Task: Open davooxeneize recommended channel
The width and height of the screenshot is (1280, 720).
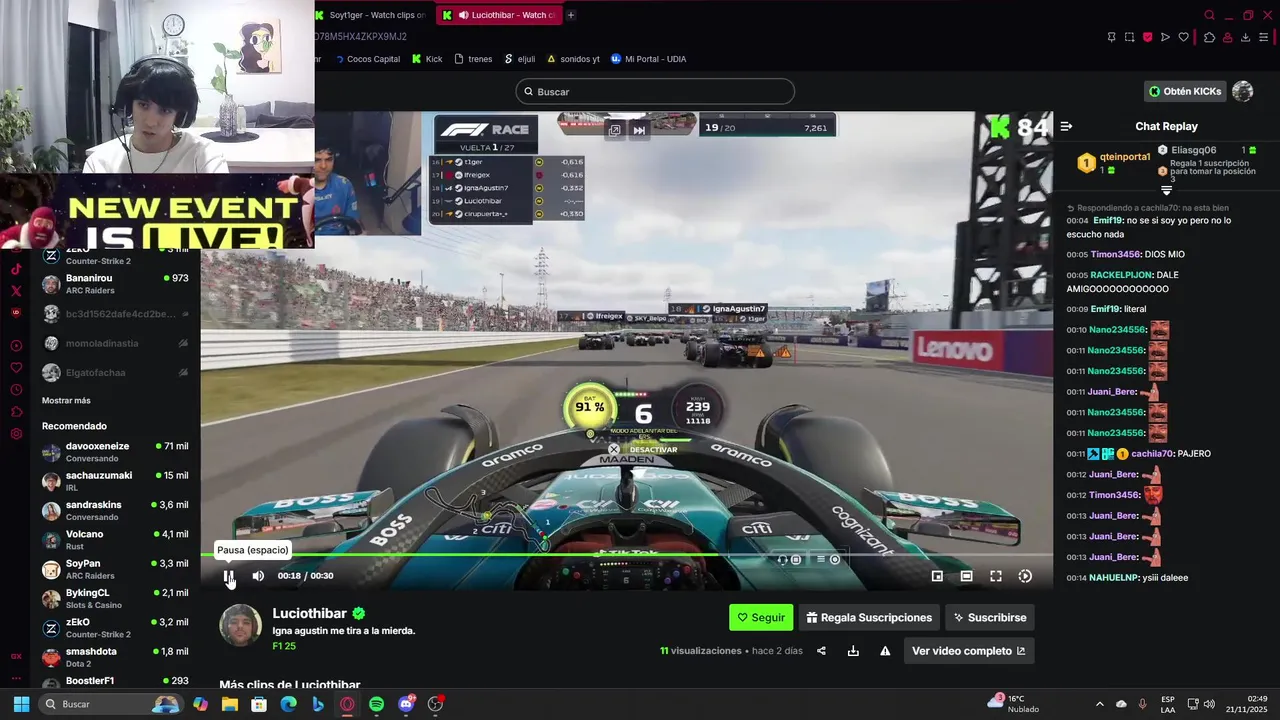Action: tap(115, 452)
